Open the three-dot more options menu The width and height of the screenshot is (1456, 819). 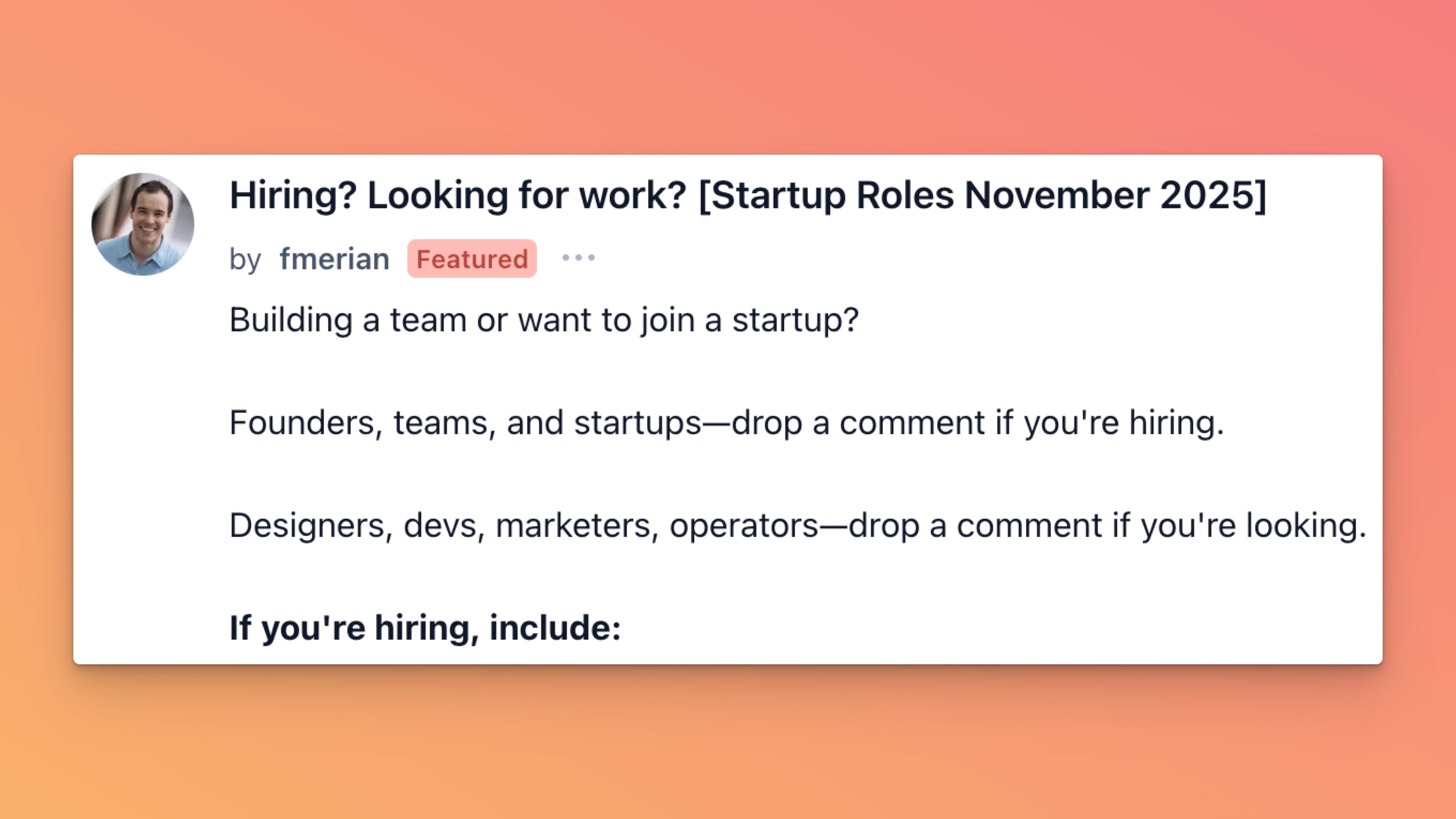coord(578,259)
